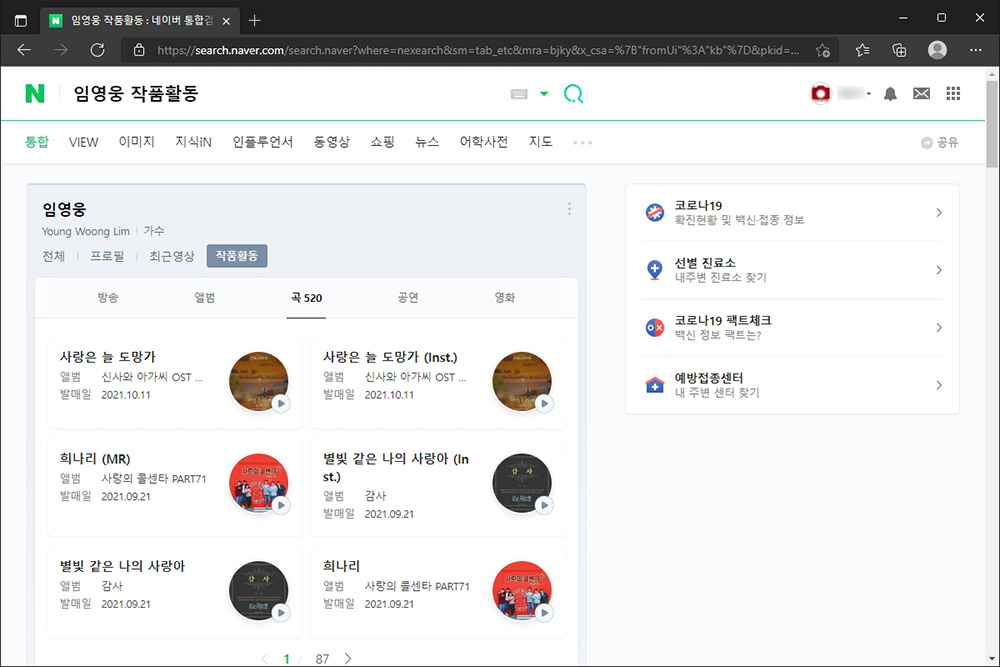The image size is (1000, 667).
Task: Play 히나리 (MR) via its play icon
Action: tap(281, 505)
